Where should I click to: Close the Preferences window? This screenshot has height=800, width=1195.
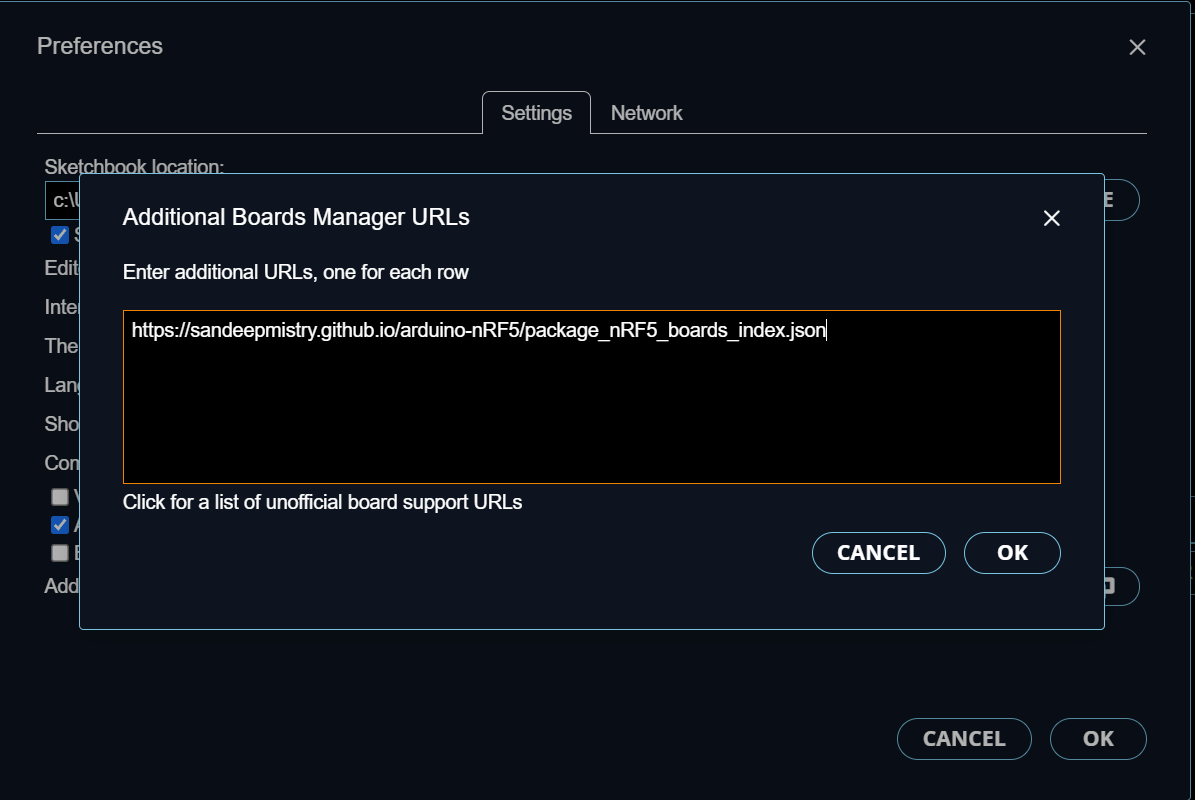(1137, 47)
